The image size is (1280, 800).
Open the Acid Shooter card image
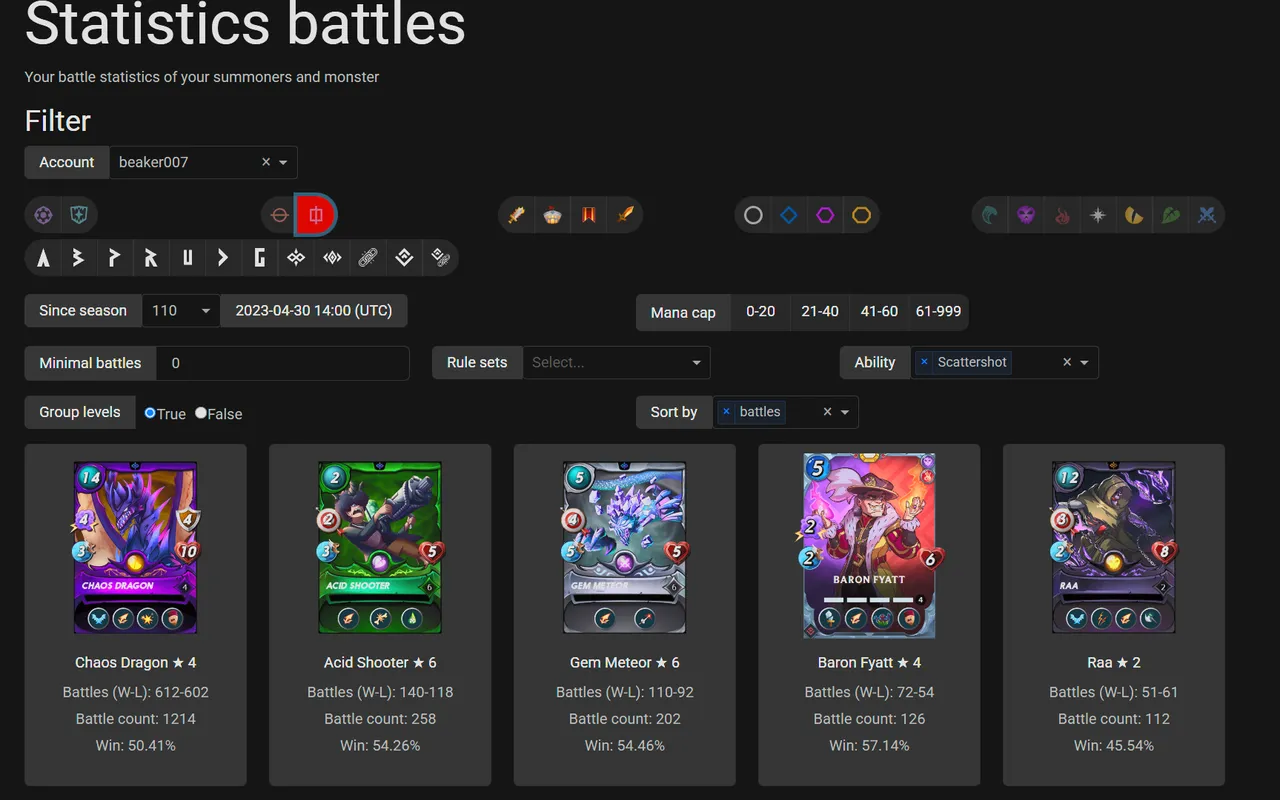coord(380,547)
